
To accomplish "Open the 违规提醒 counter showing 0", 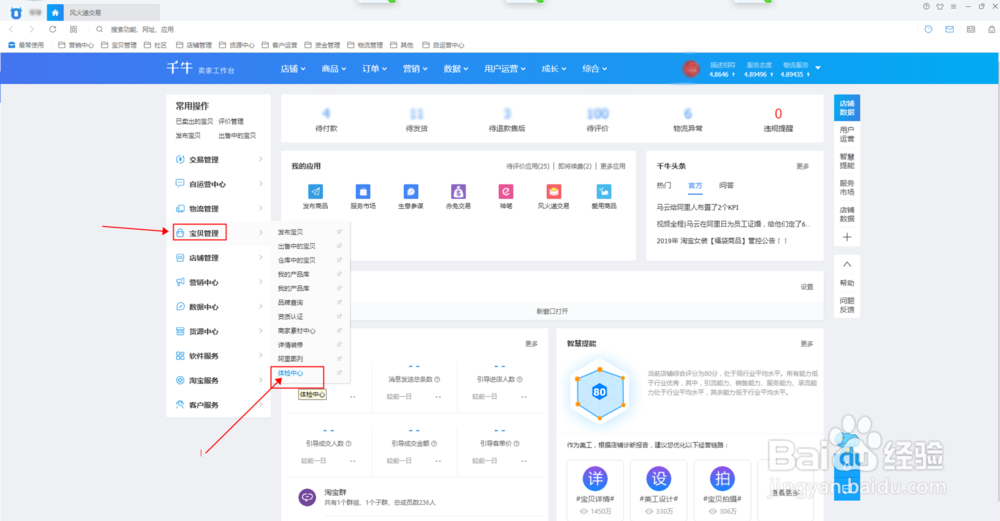I will point(778,119).
